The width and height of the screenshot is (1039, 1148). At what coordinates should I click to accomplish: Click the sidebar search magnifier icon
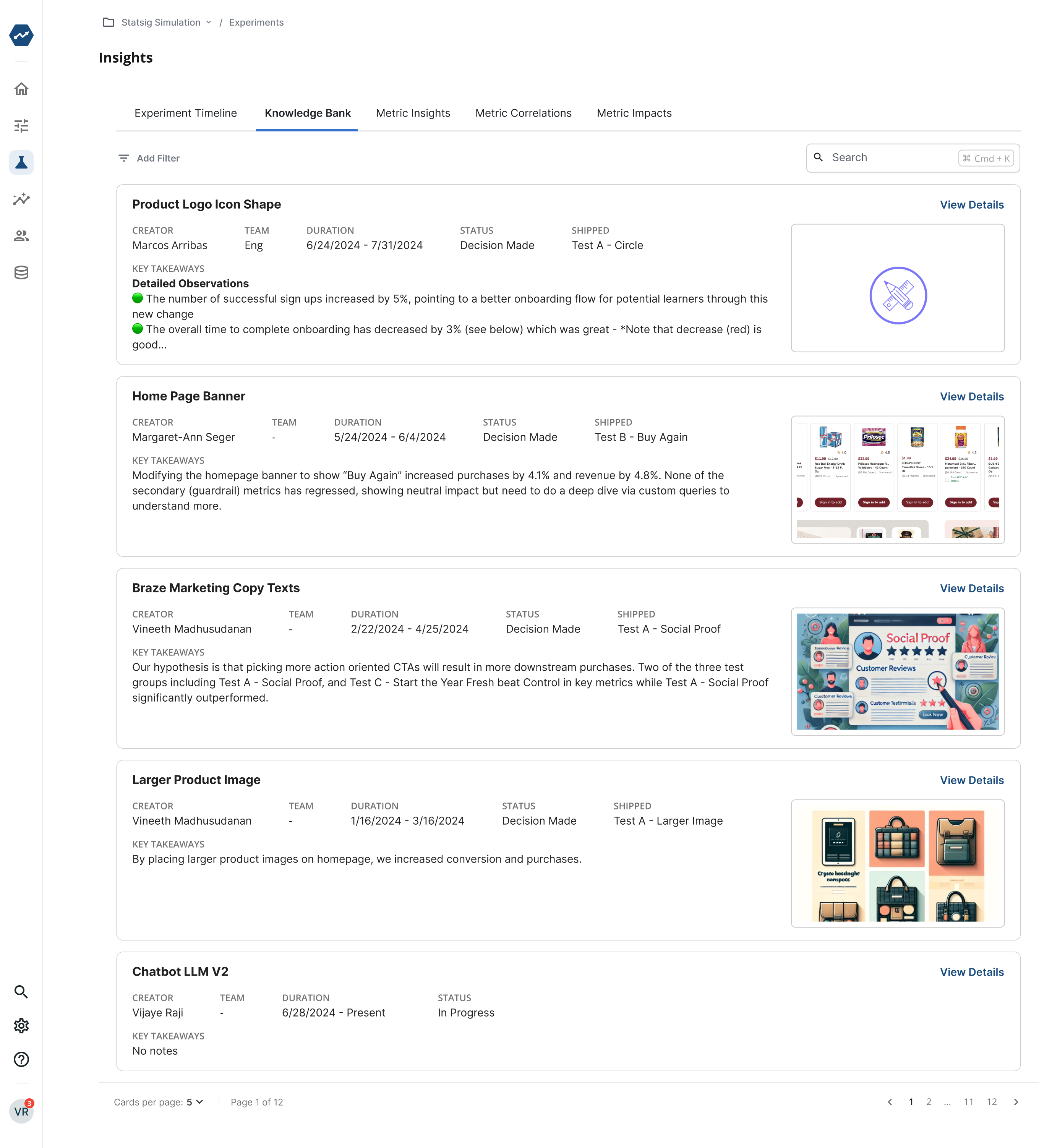point(21,991)
